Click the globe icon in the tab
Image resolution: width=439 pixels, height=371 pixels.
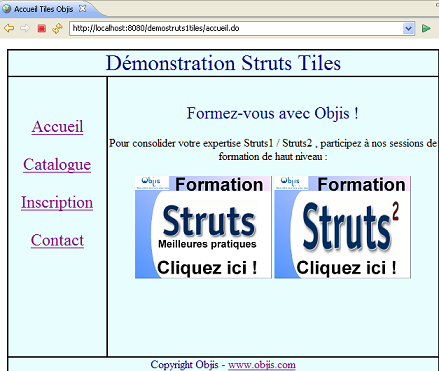[x=6, y=9]
